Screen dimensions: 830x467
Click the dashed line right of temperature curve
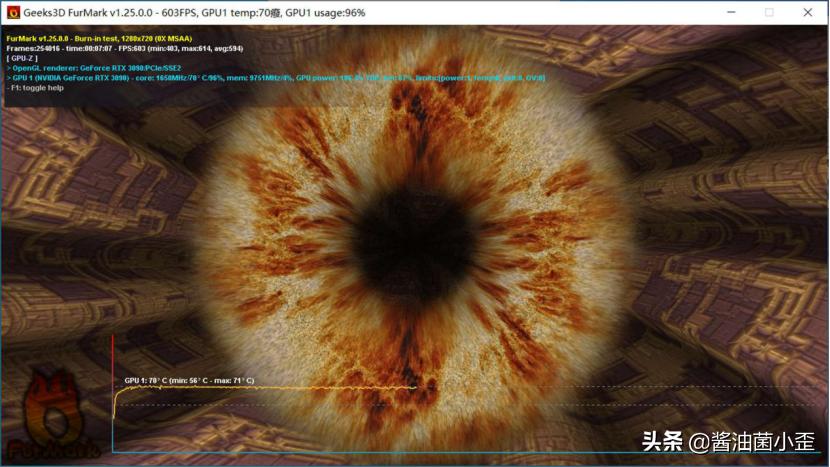[x=600, y=387]
